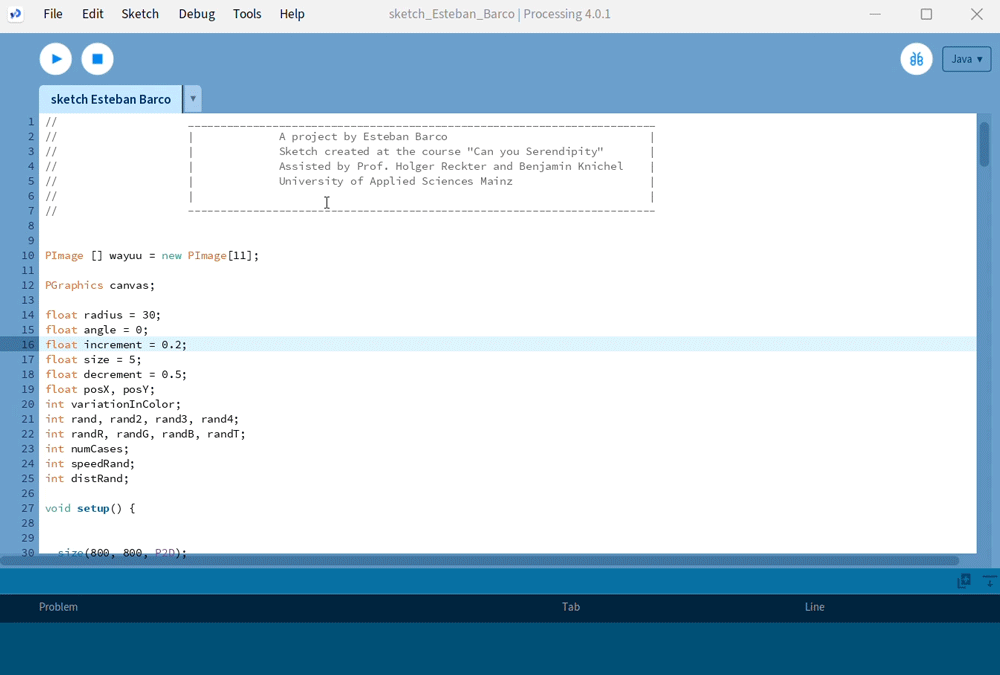This screenshot has height=675, width=1000.
Task: Click the vertical editor scrollbar thumb
Action: tap(984, 143)
